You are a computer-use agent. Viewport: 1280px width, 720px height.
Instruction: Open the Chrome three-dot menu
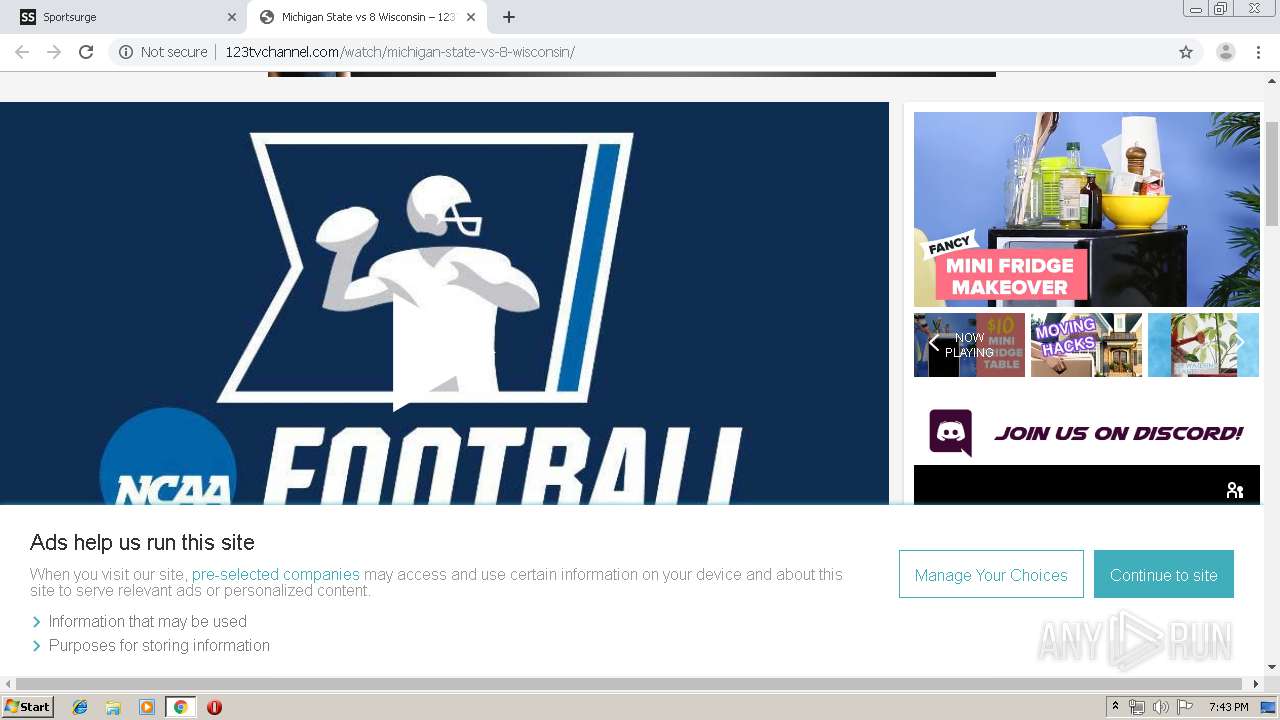pyautogui.click(x=1258, y=52)
